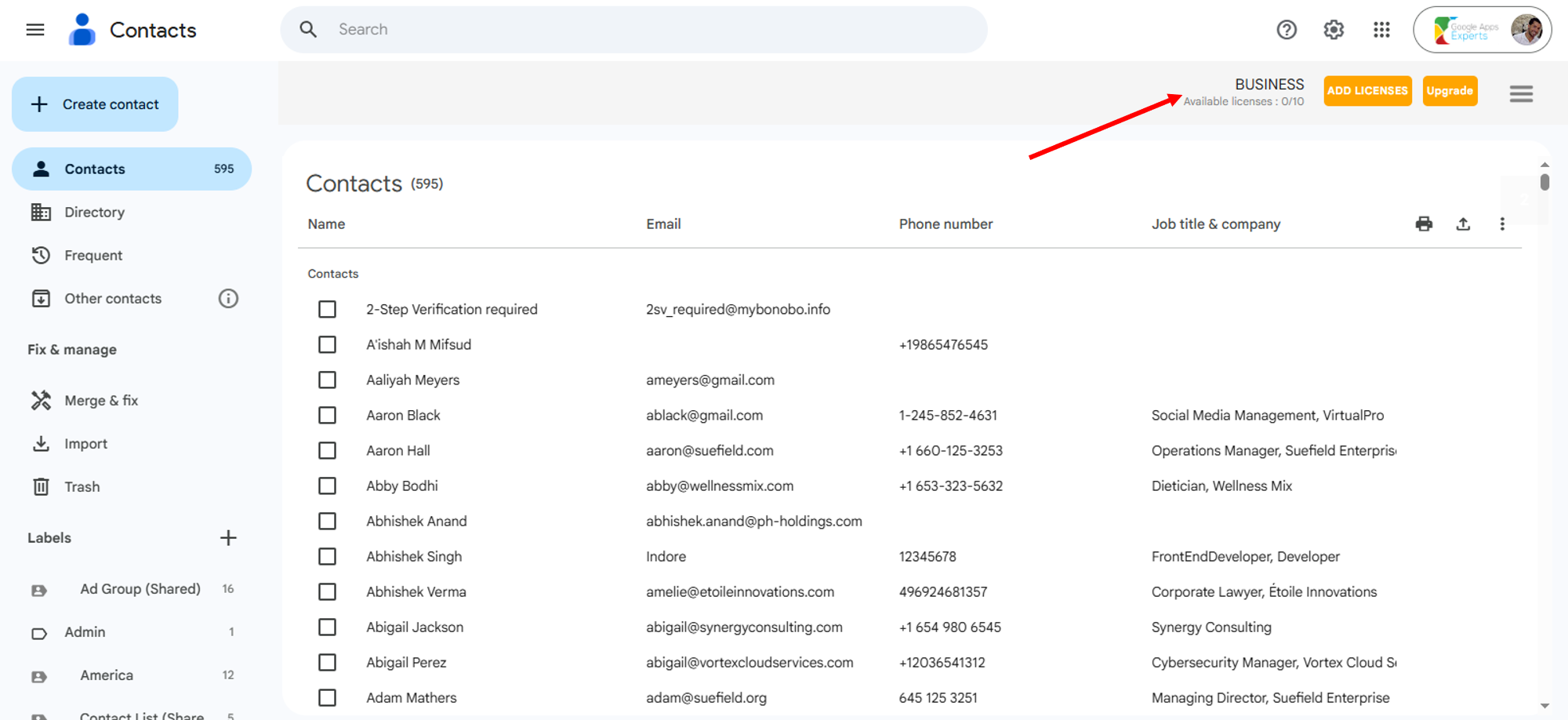Select the Aaron Black contact checkbox
The image size is (1568, 720).
(327, 416)
